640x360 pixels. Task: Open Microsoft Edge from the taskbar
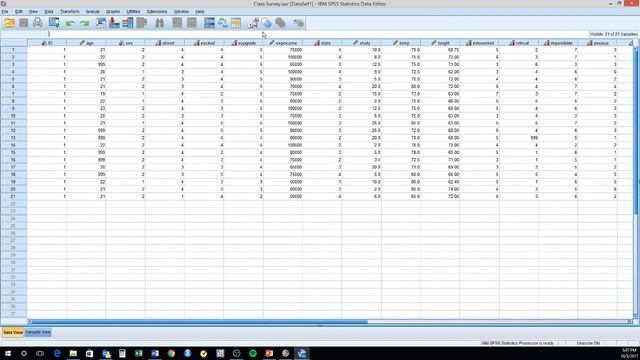57,353
